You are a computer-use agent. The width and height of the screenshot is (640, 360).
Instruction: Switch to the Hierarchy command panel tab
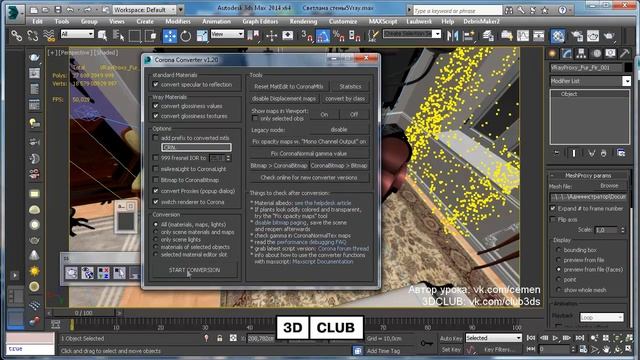click(581, 53)
